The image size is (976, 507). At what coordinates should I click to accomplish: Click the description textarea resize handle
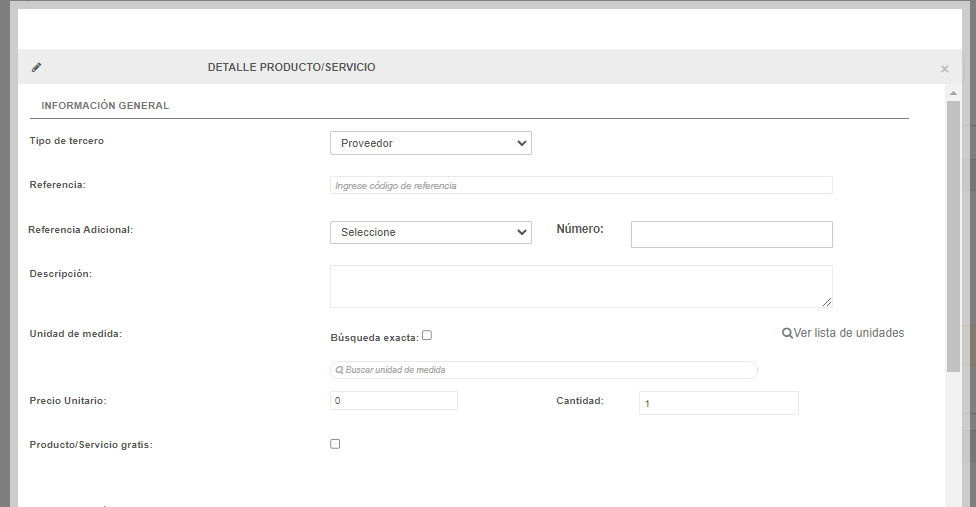tap(827, 302)
